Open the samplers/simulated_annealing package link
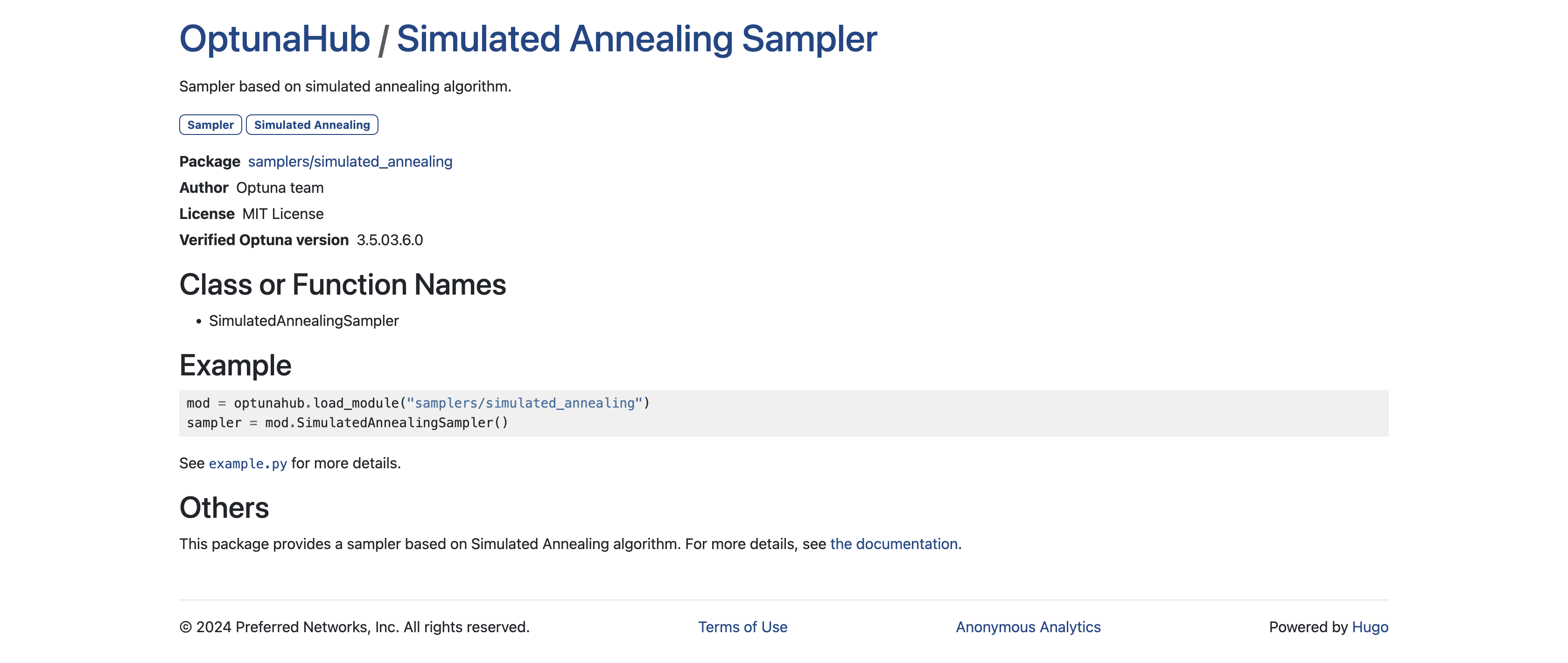This screenshot has height=663, width=1568. click(x=350, y=162)
